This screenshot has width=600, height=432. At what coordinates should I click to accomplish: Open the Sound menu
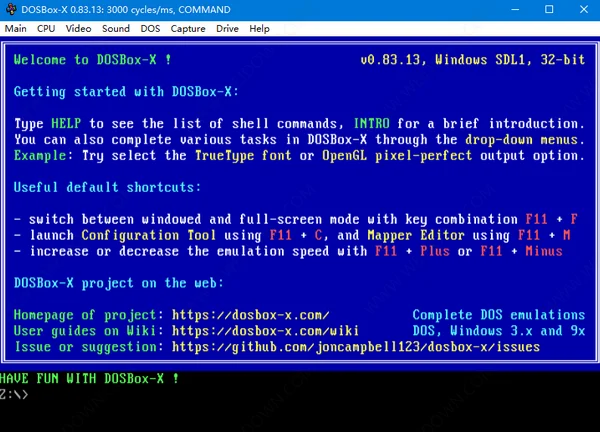116,29
